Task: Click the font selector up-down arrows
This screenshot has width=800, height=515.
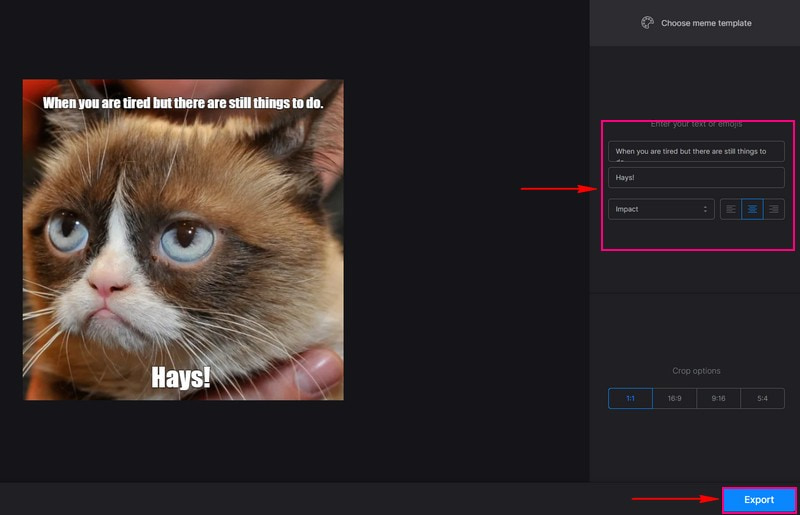Action: point(705,209)
